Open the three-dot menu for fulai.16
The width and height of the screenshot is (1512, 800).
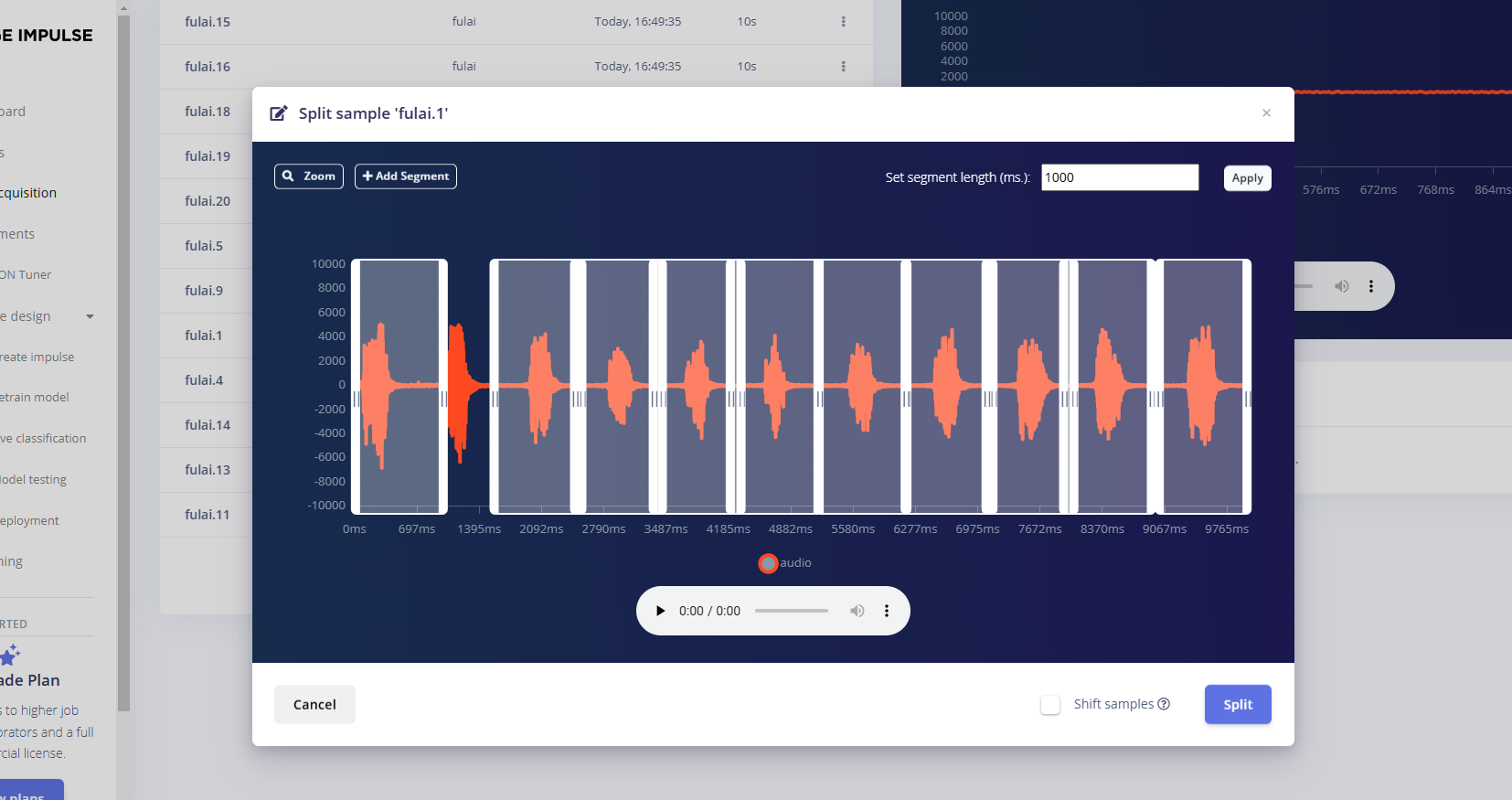point(843,67)
